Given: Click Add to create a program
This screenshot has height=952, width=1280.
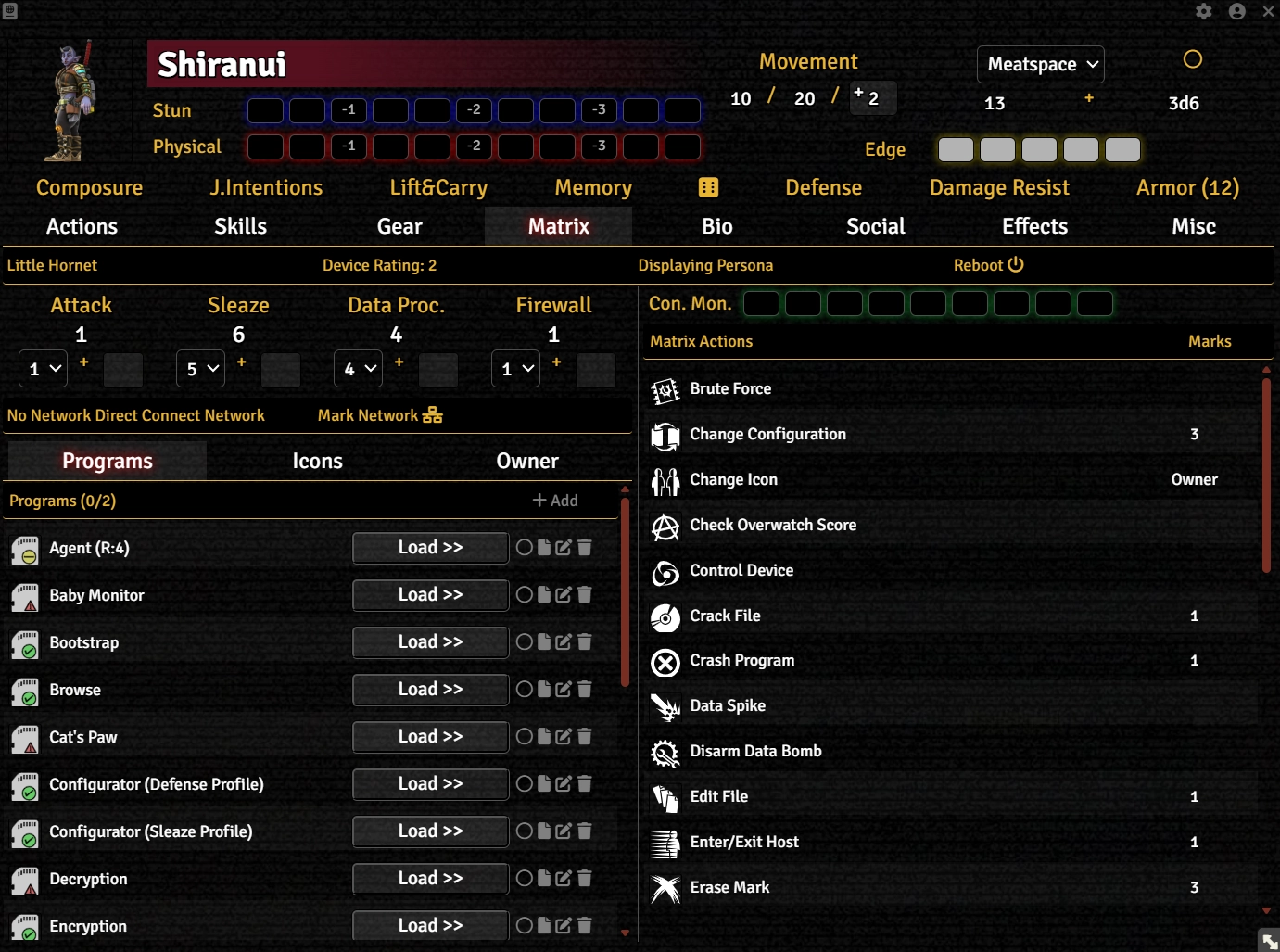Looking at the screenshot, I should 555,501.
